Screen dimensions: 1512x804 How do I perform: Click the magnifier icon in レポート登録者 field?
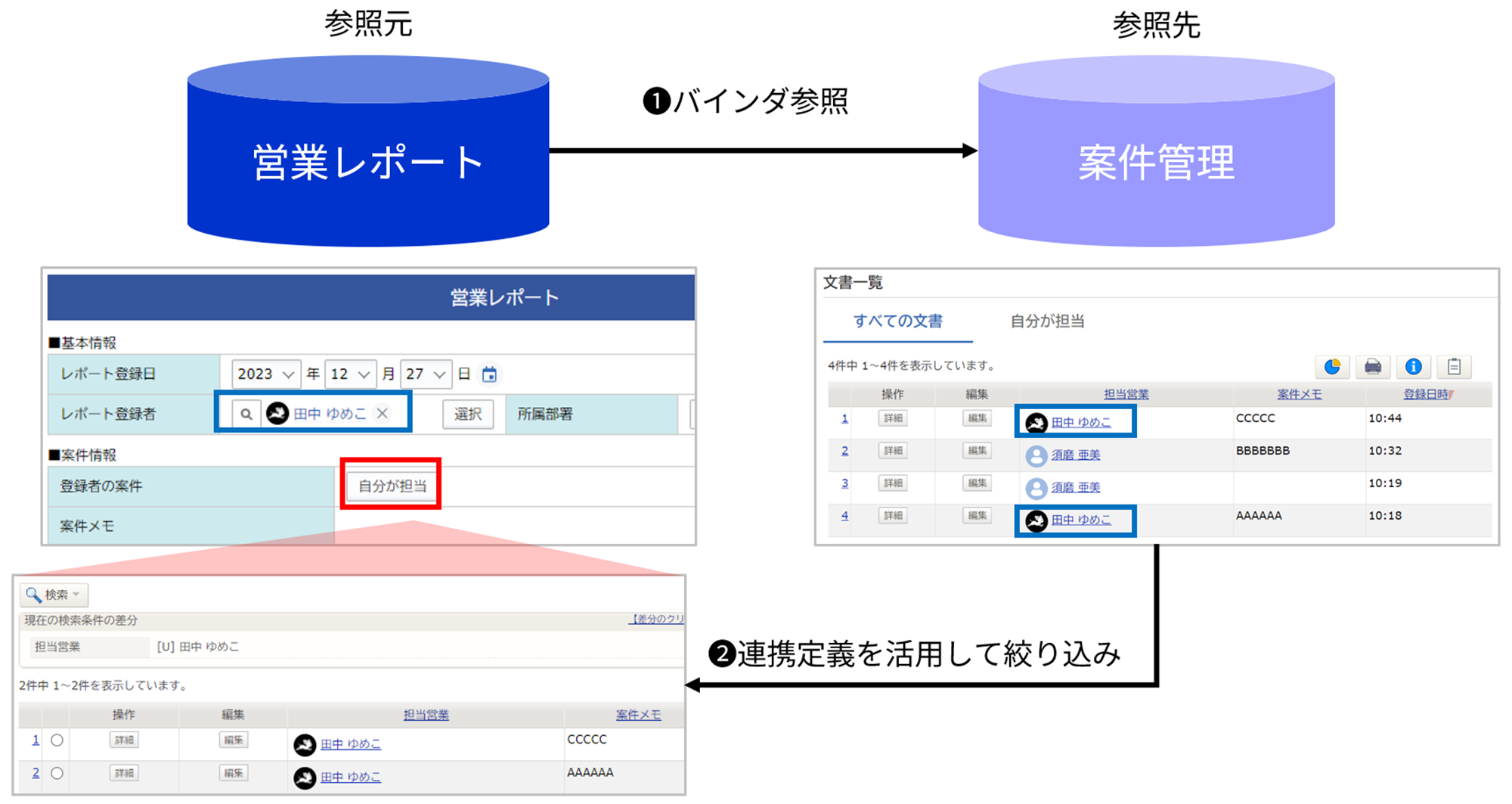coord(246,414)
